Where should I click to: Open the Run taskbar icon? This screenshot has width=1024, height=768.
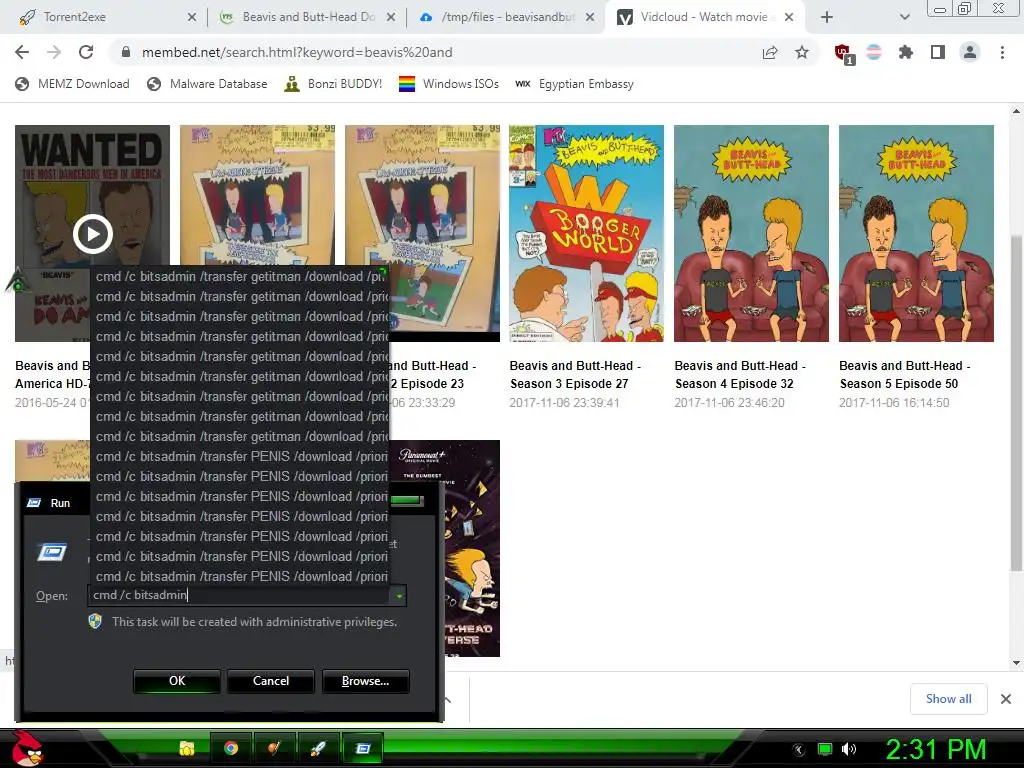click(362, 748)
